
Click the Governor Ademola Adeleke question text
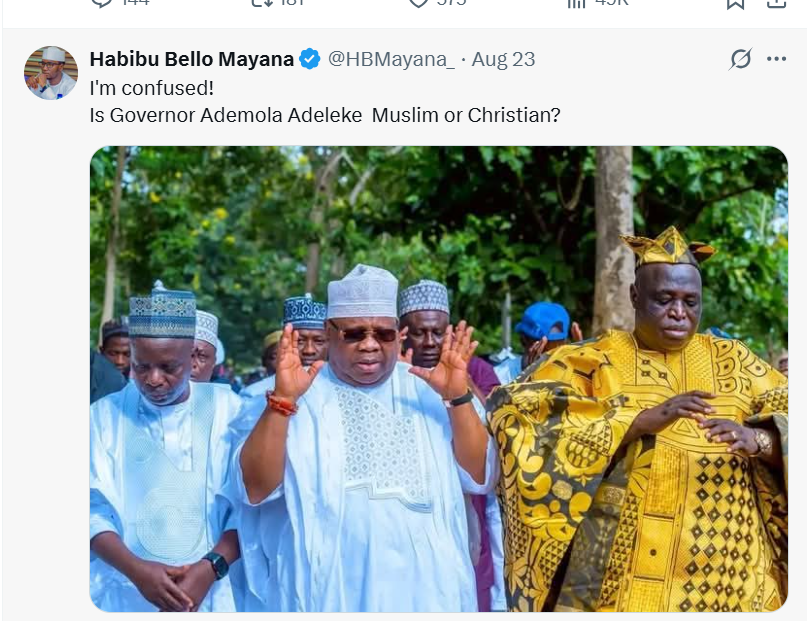pos(325,115)
